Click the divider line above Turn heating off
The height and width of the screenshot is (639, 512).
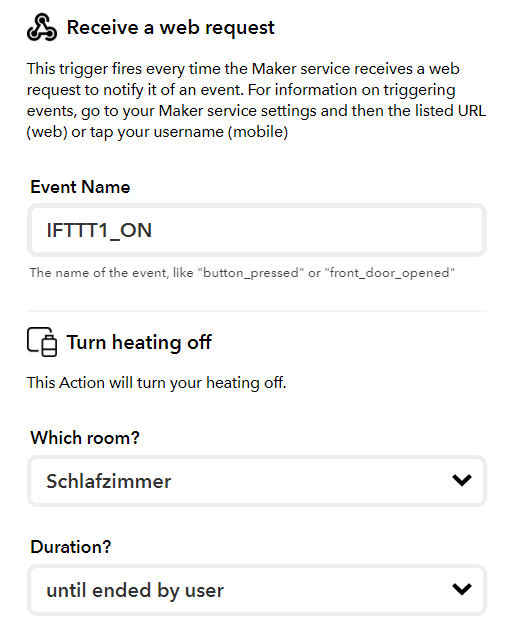click(257, 311)
